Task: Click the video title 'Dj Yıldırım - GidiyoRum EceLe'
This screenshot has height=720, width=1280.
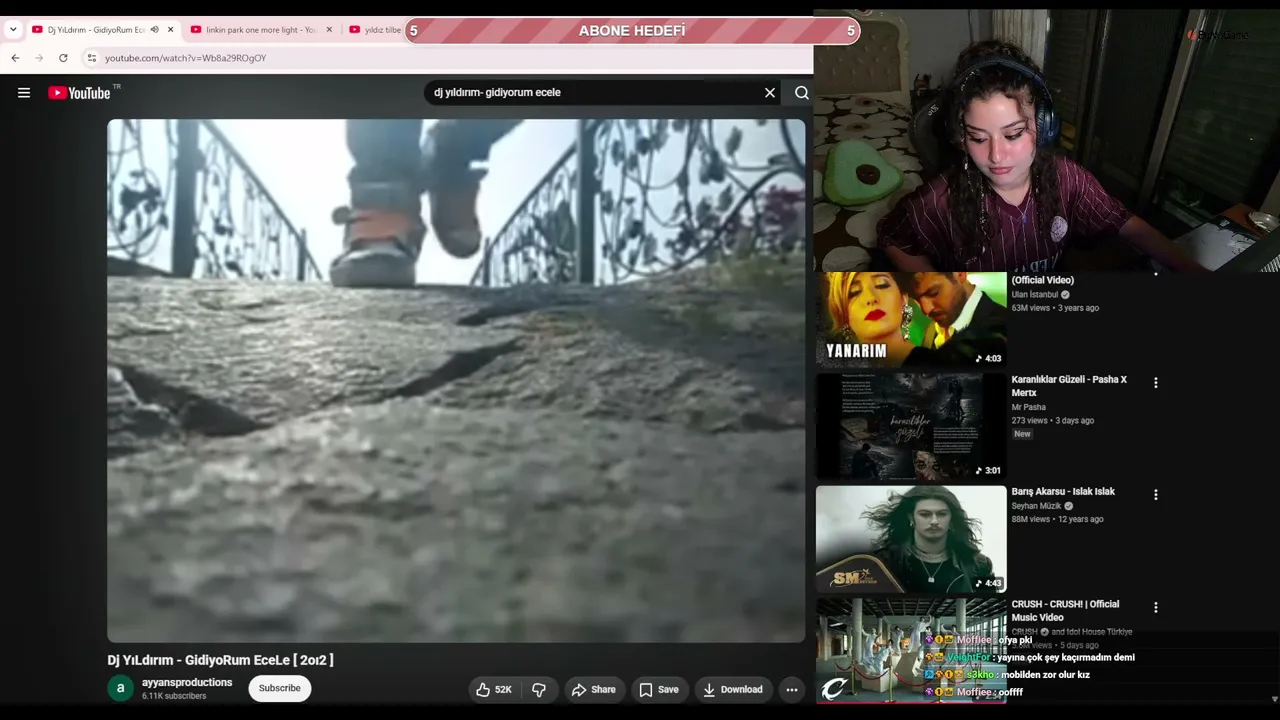Action: [x=221, y=660]
